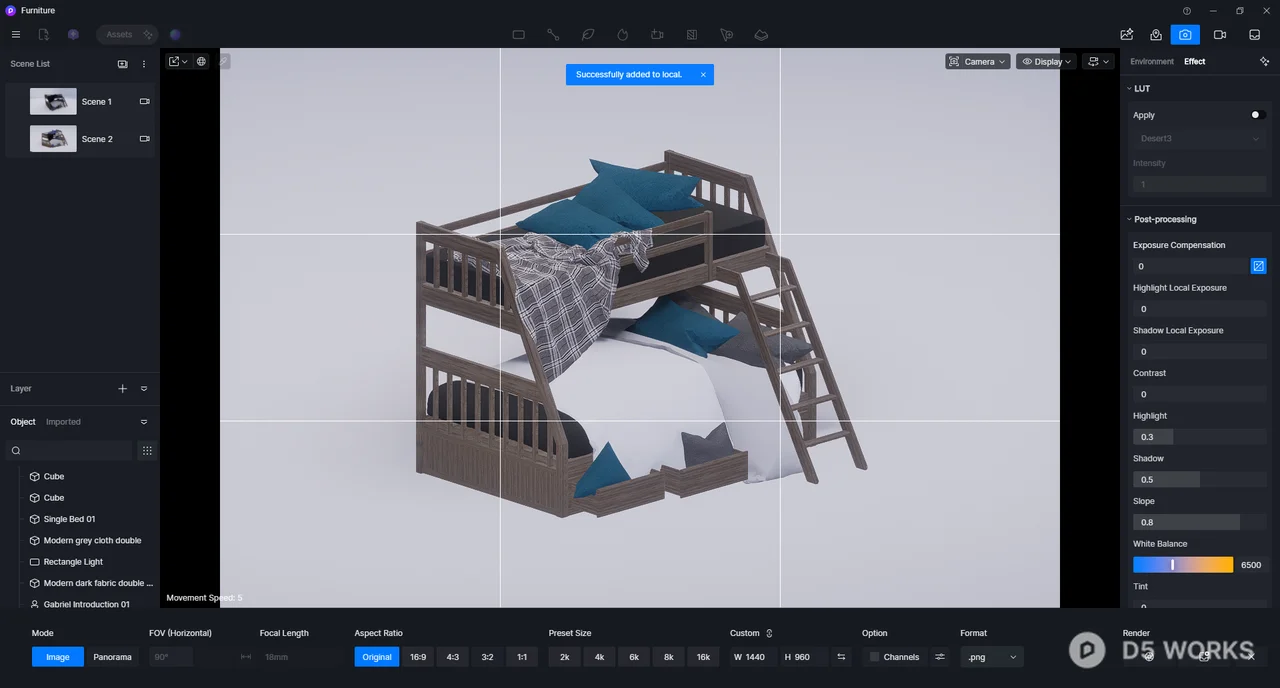The width and height of the screenshot is (1280, 688).
Task: Open the vegetation leaf tool
Action: click(588, 34)
